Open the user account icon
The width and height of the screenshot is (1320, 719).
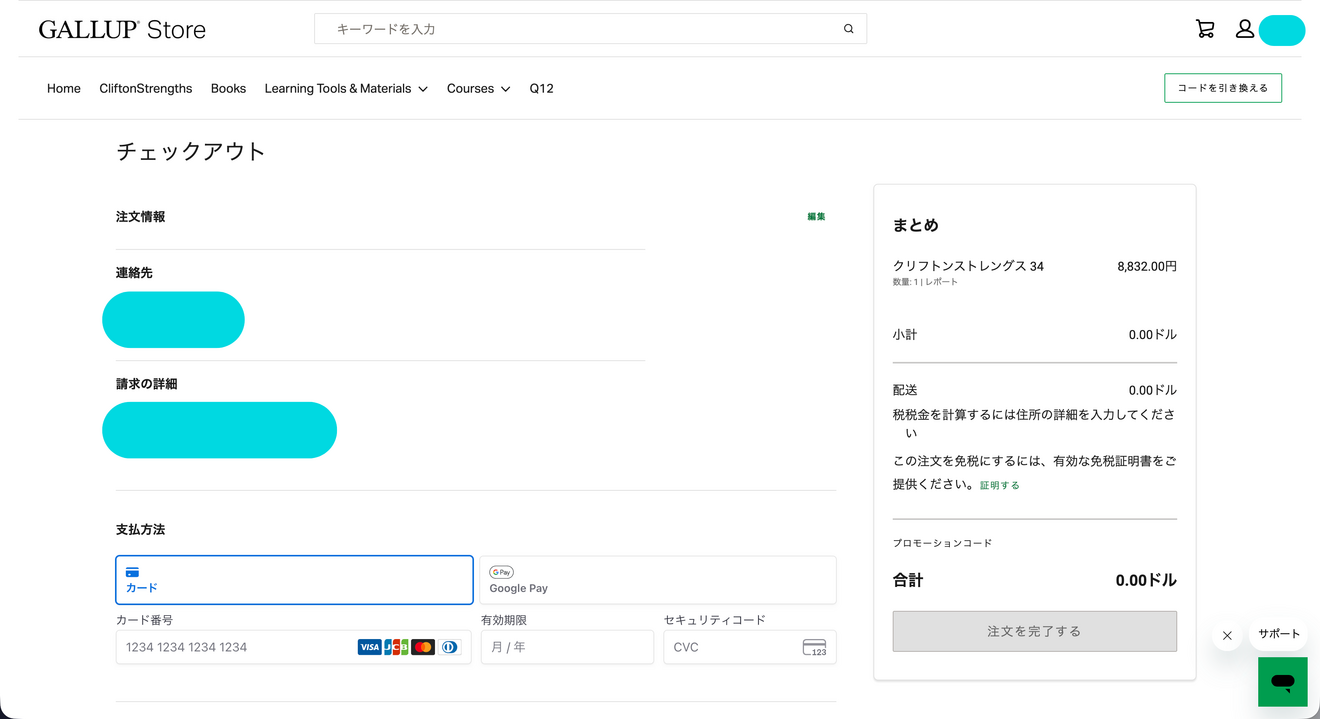point(1244,29)
